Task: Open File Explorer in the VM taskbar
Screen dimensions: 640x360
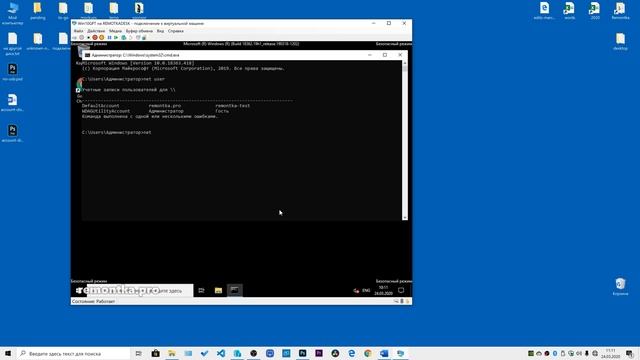Action: point(218,291)
